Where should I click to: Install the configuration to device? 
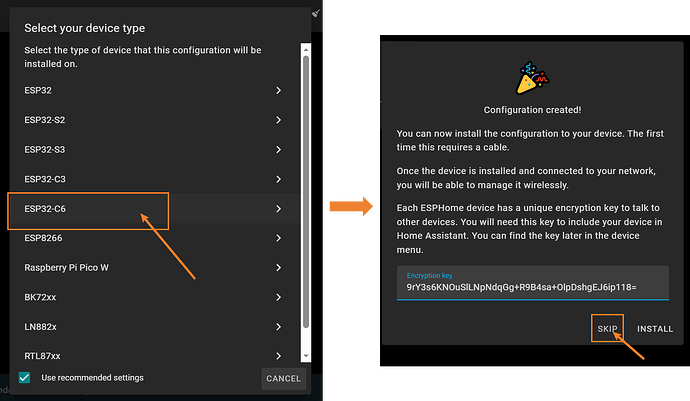pyautogui.click(x=655, y=329)
